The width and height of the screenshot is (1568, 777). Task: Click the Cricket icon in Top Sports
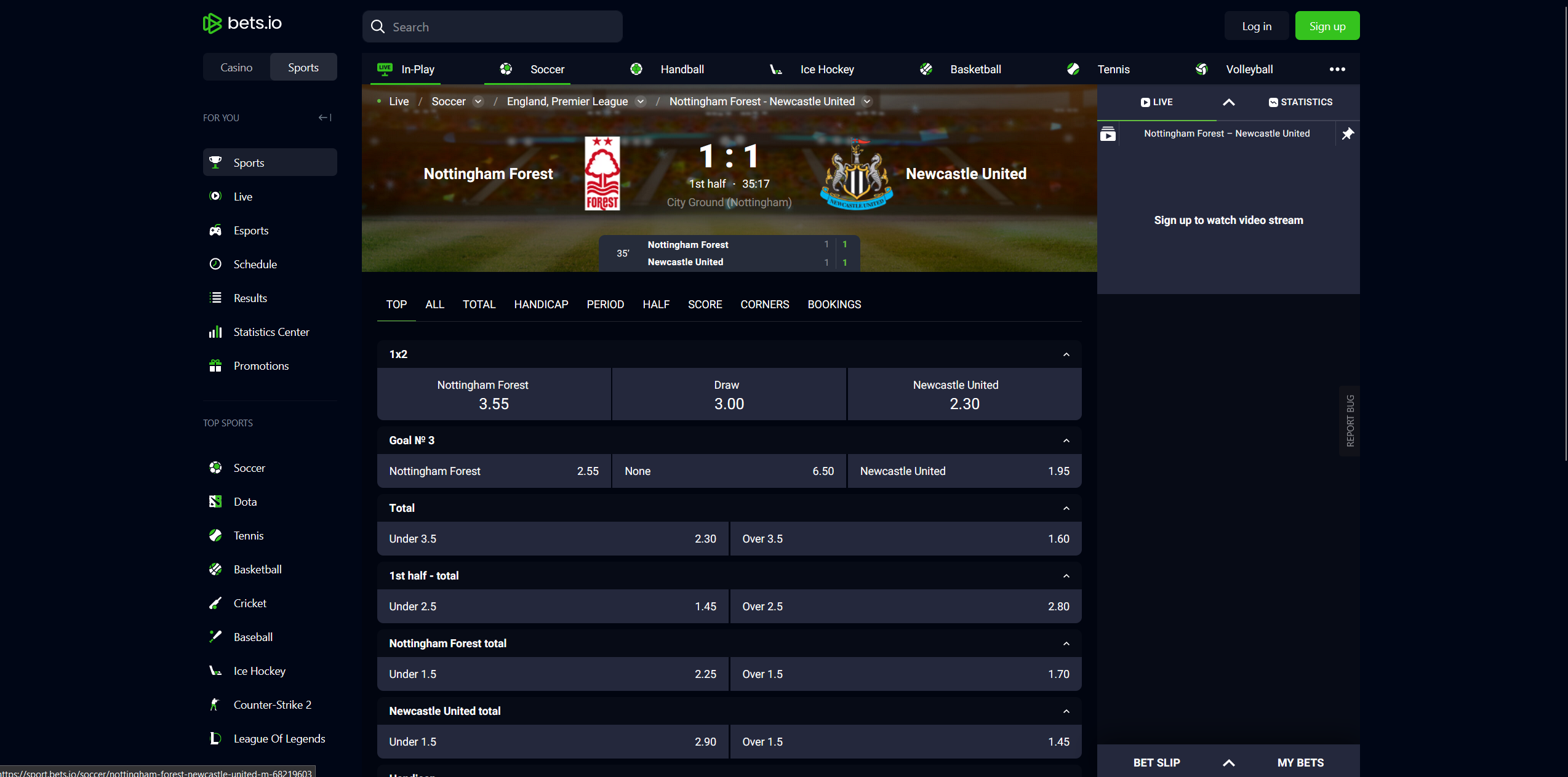[x=215, y=603]
